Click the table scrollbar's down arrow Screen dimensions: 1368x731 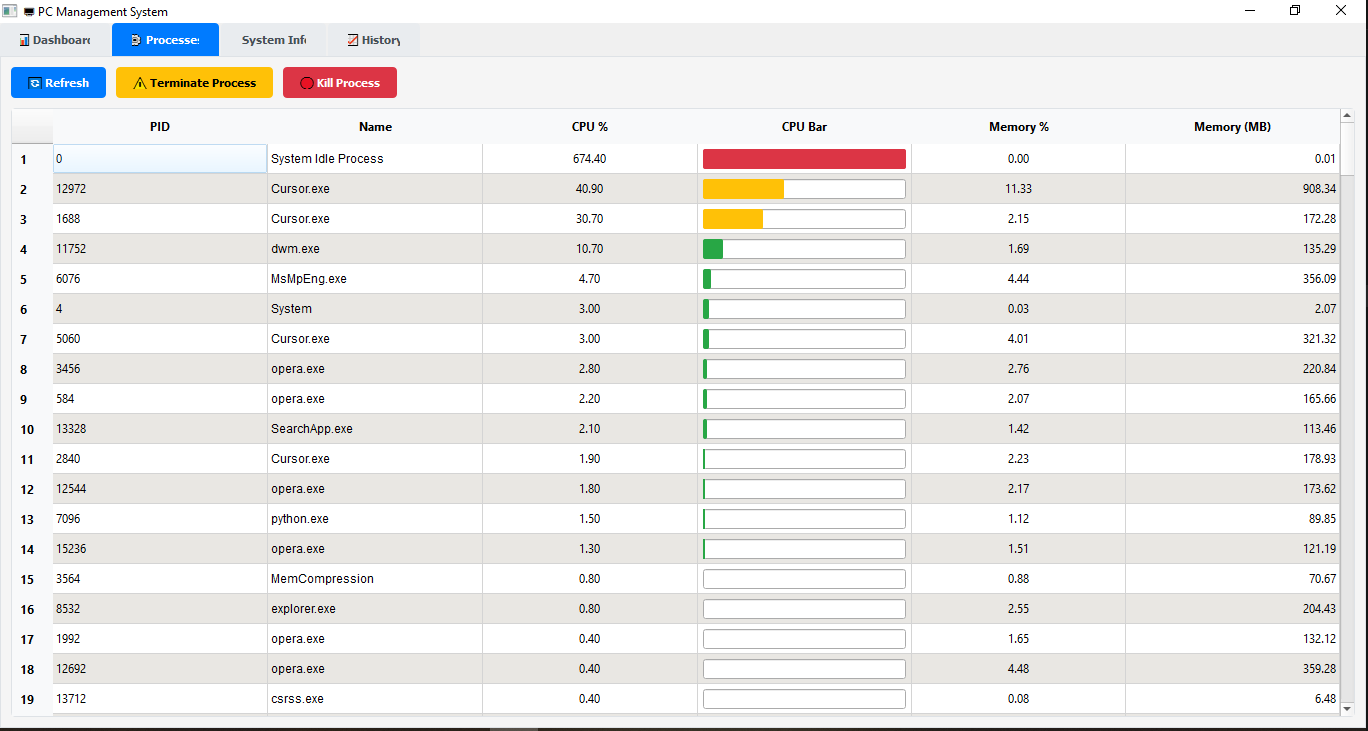pos(1347,708)
